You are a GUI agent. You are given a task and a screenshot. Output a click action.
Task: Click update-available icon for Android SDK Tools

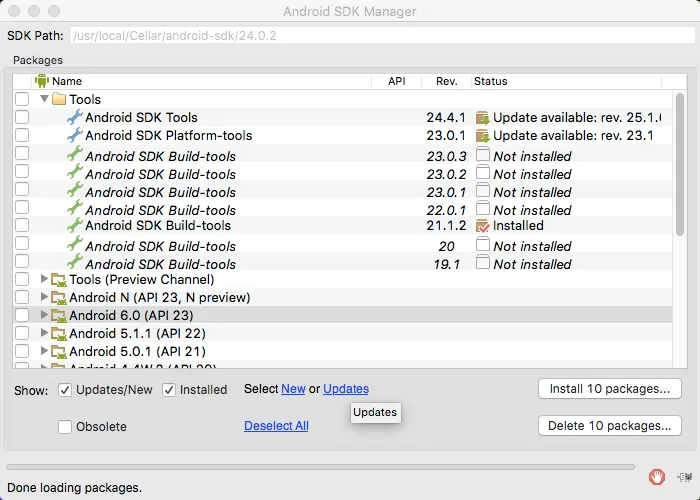click(483, 118)
